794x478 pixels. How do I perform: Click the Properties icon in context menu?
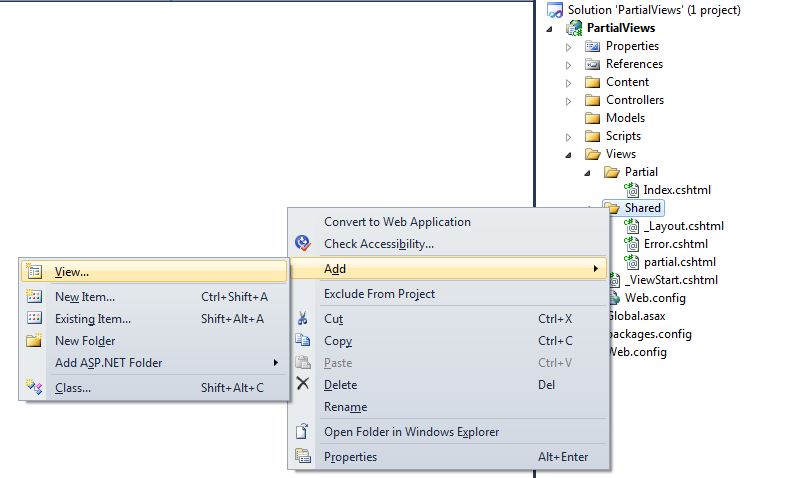[303, 456]
